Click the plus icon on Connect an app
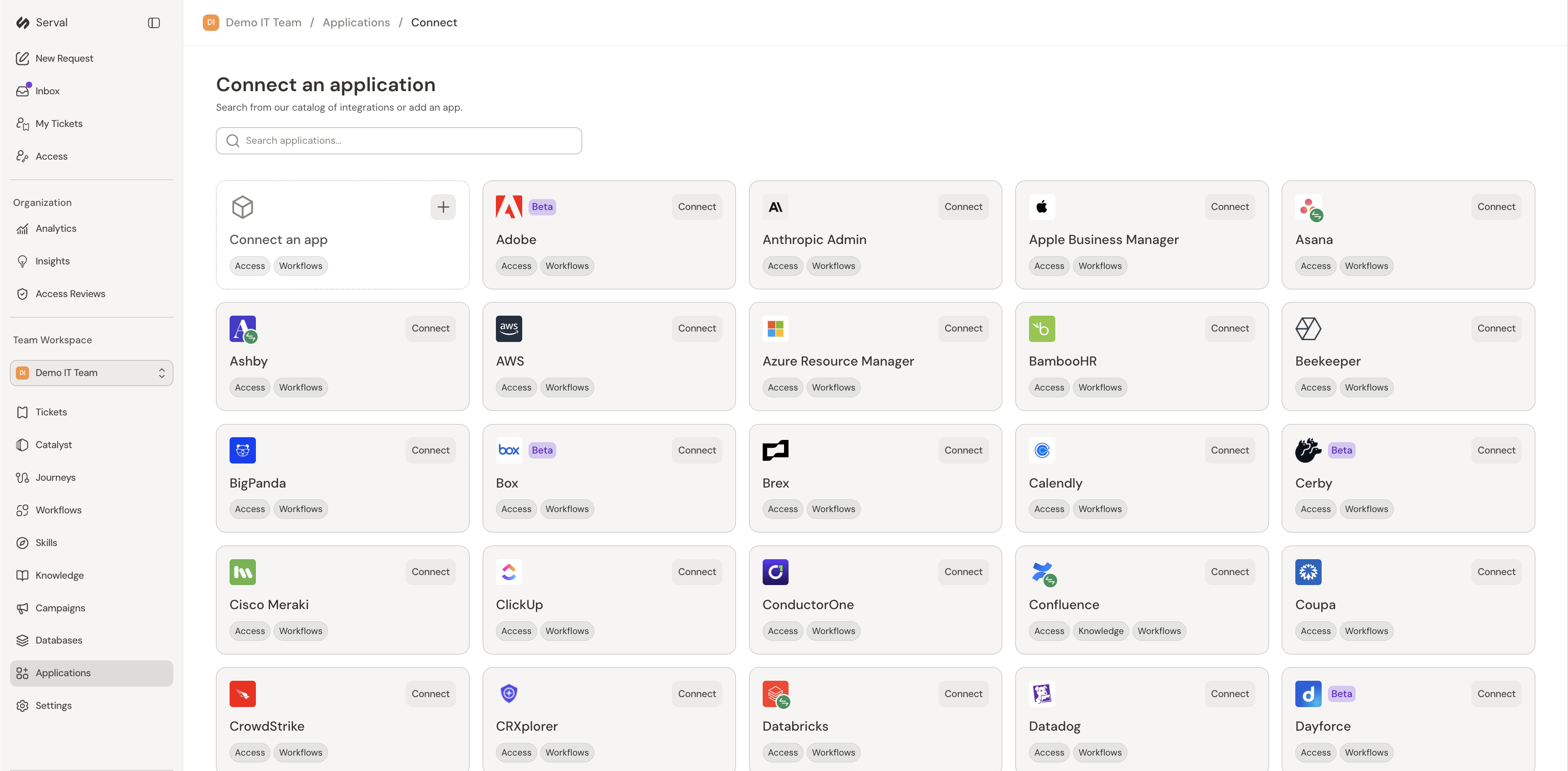The width and height of the screenshot is (1568, 771). (443, 207)
